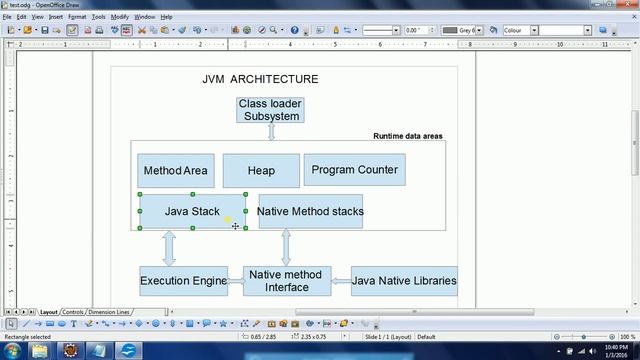Open the Paste options dropdown arrow
Screen dimensions: 640x360
click(173, 30)
